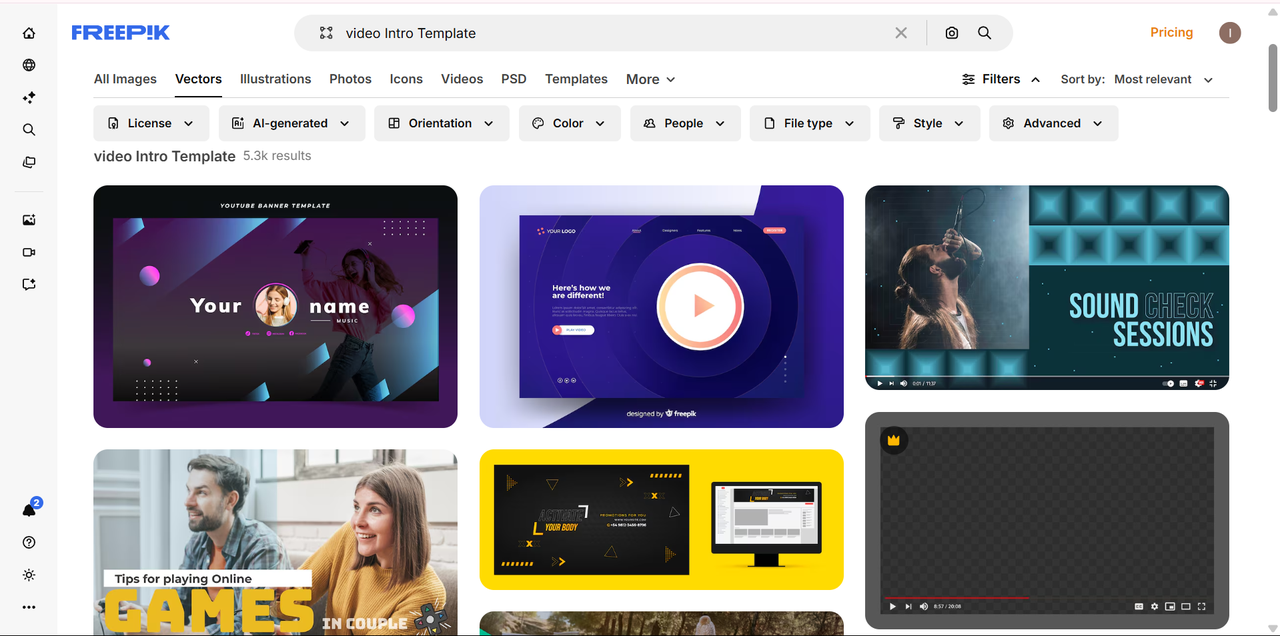Open the Help question mark icon
Viewport: 1280px width, 636px height.
pos(29,542)
